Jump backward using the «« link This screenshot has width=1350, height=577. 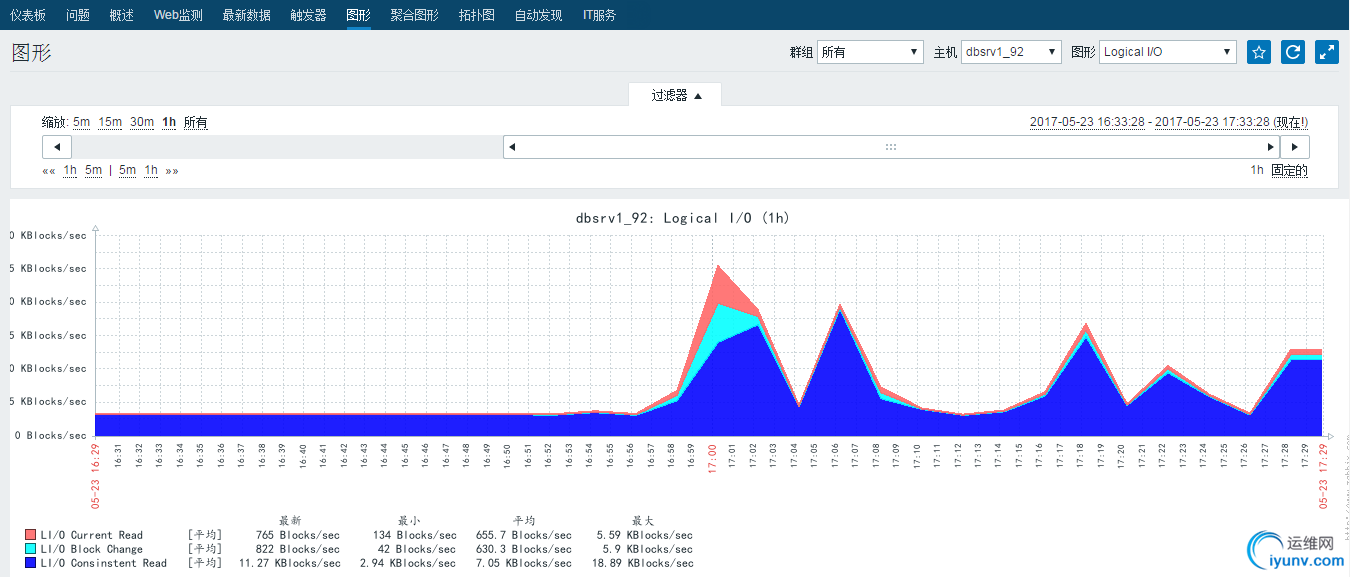(x=49, y=171)
